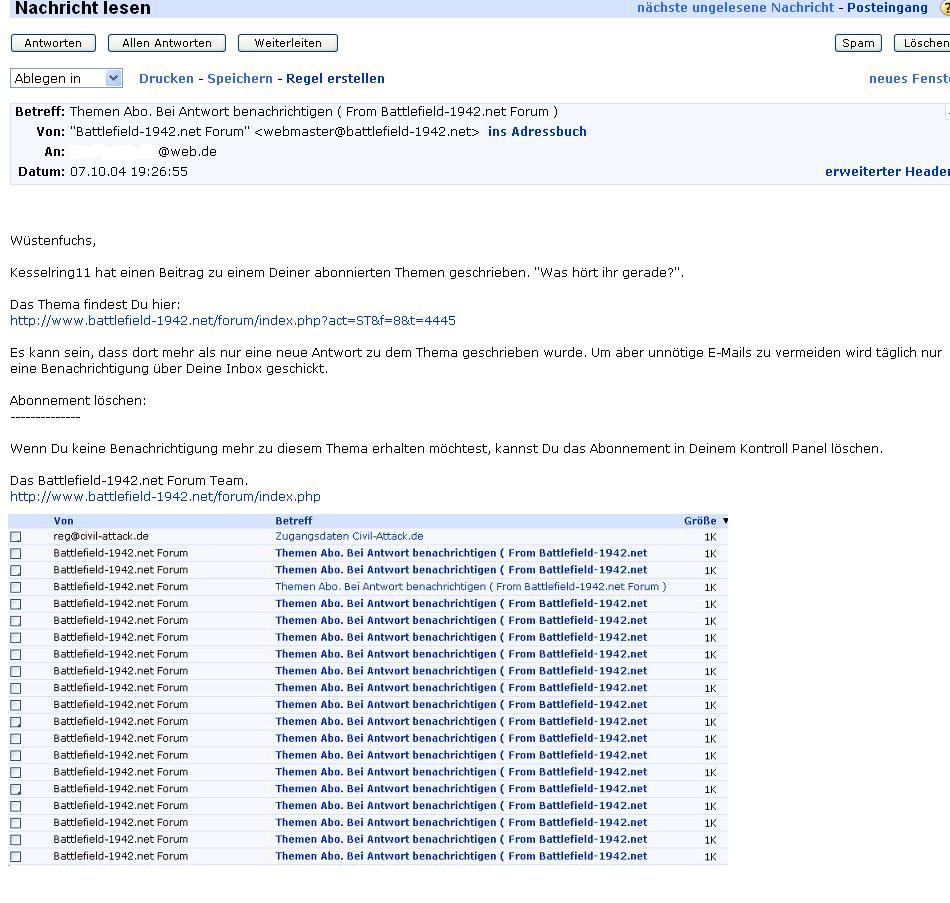Click the greeting text Wüstenfuchs,

pyautogui.click(x=53, y=241)
